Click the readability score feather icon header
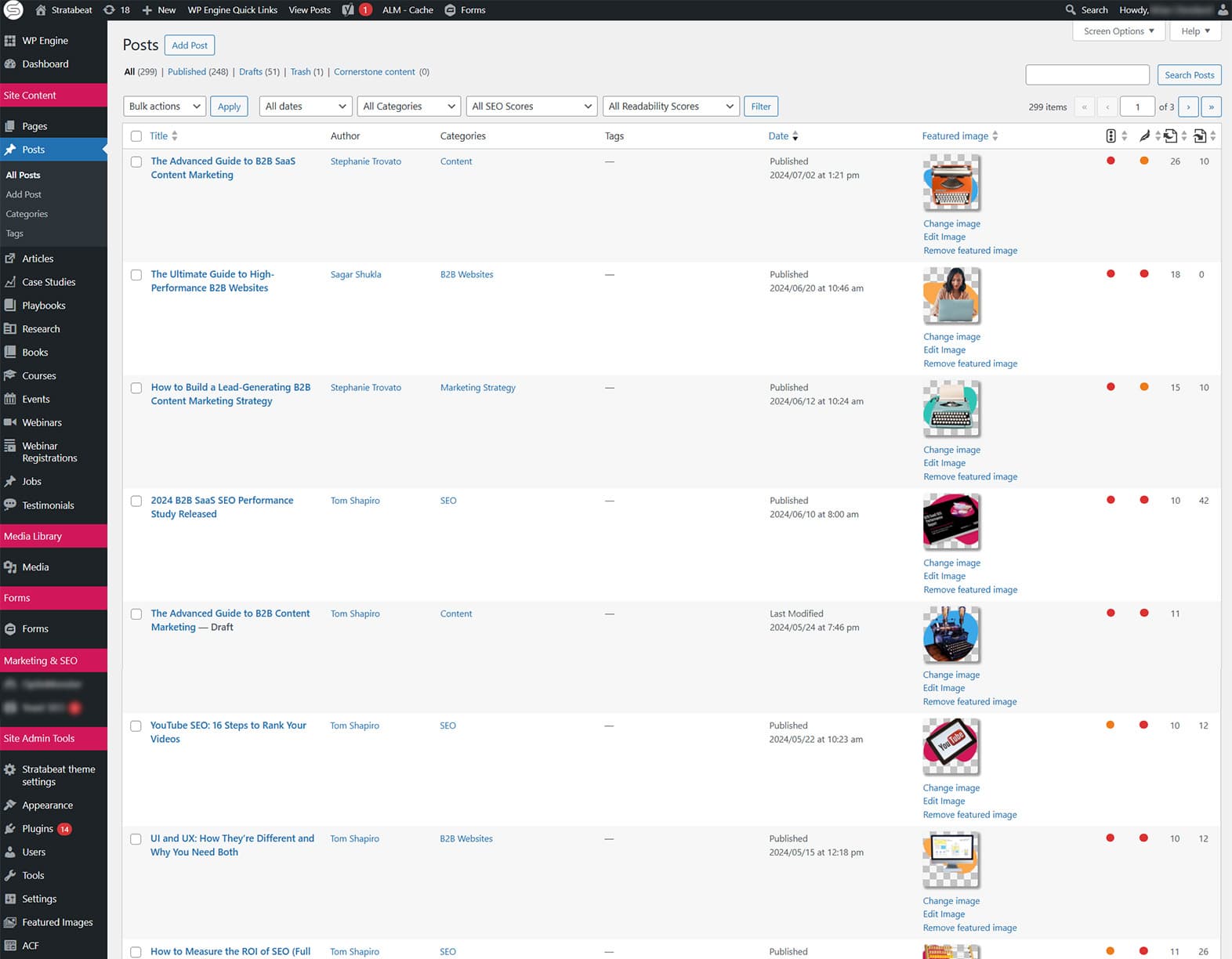This screenshot has height=959, width=1232. pyautogui.click(x=1144, y=136)
